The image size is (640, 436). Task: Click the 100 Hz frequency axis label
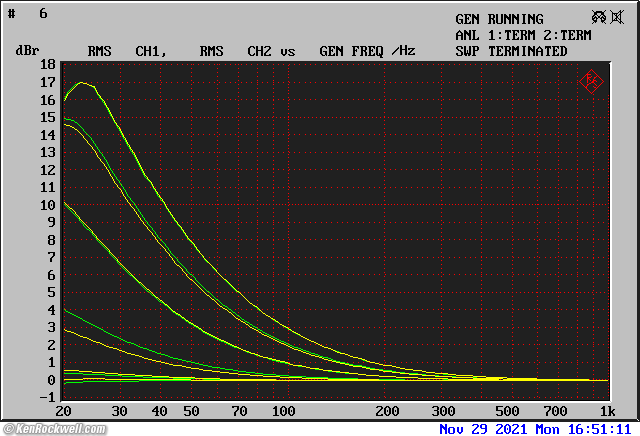(284, 412)
